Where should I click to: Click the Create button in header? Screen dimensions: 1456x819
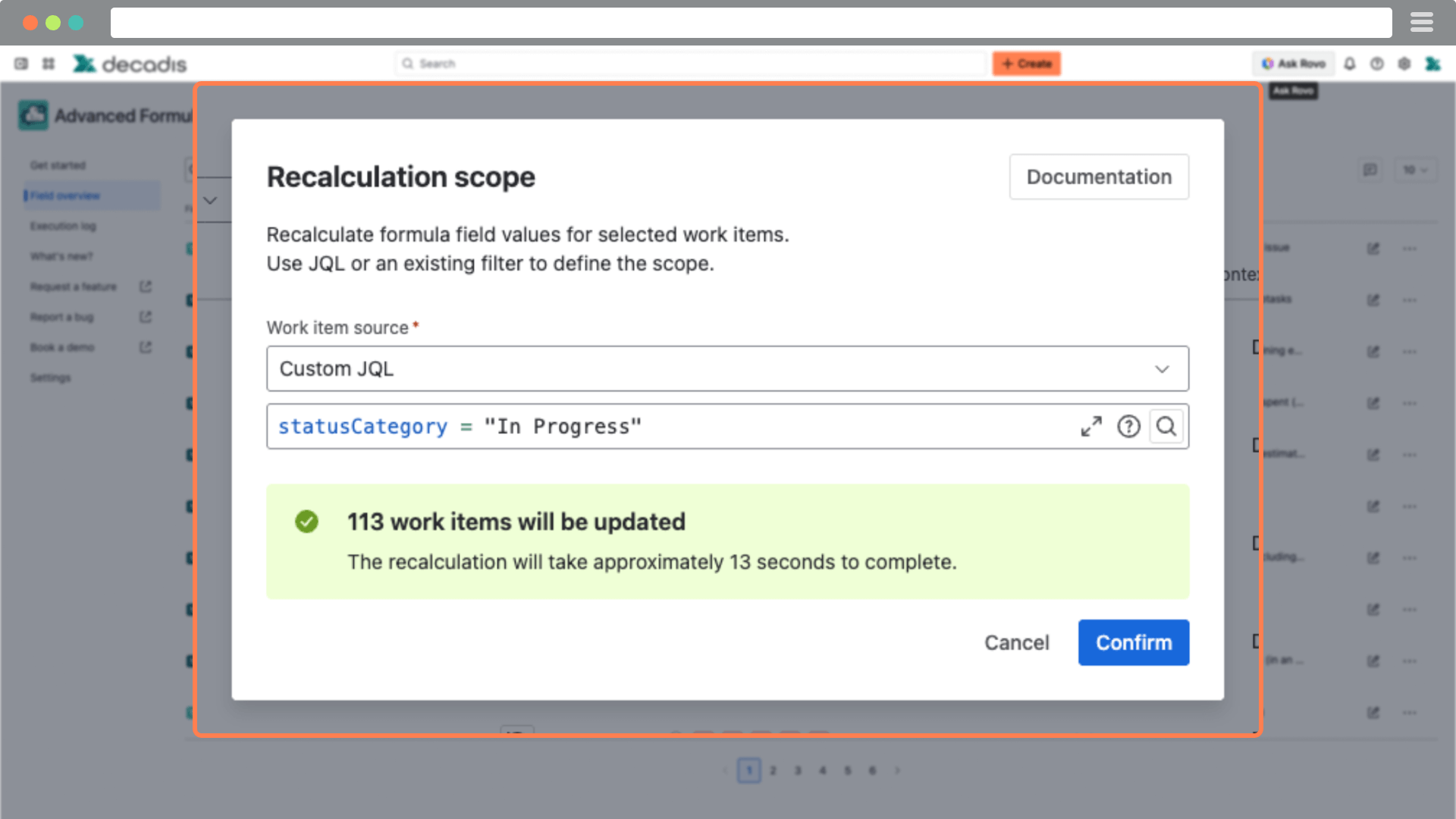coord(1026,64)
